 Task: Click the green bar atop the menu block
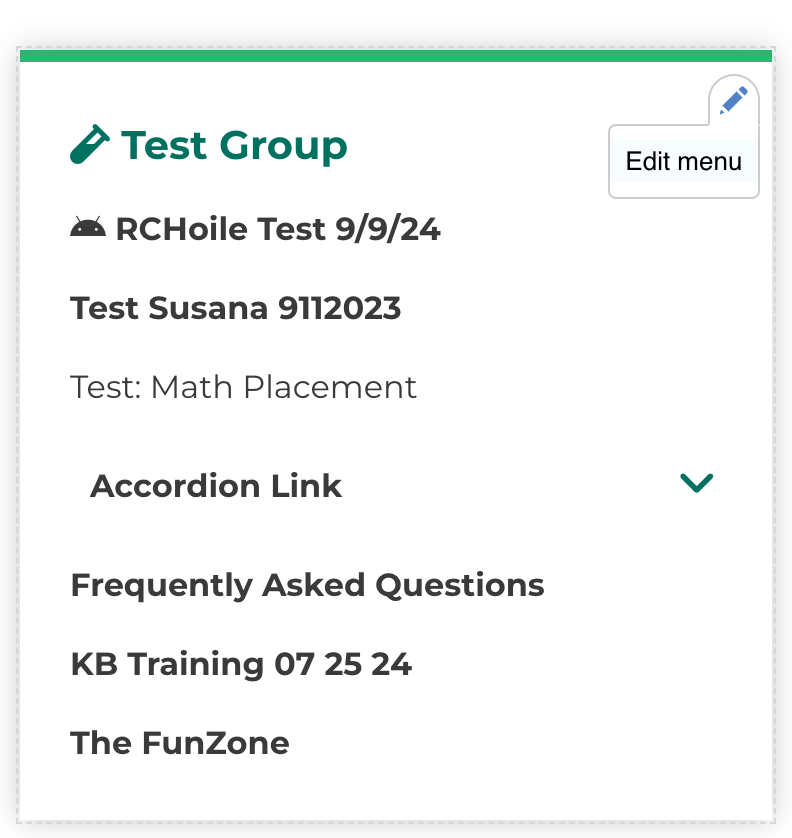pos(396,56)
